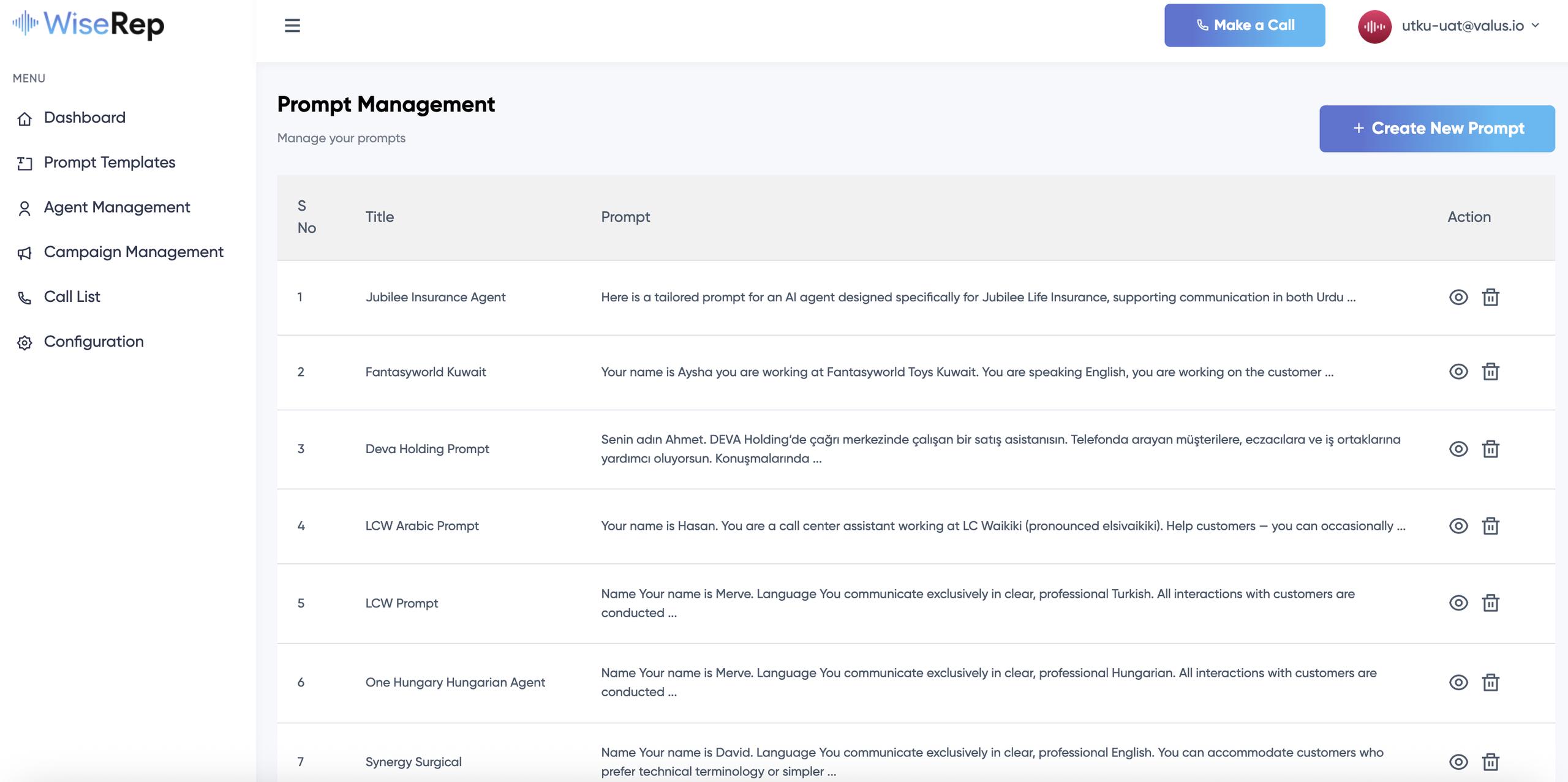This screenshot has width=1568, height=782.
Task: Remove LCW Arabic Prompt via trash icon
Action: coord(1490,526)
